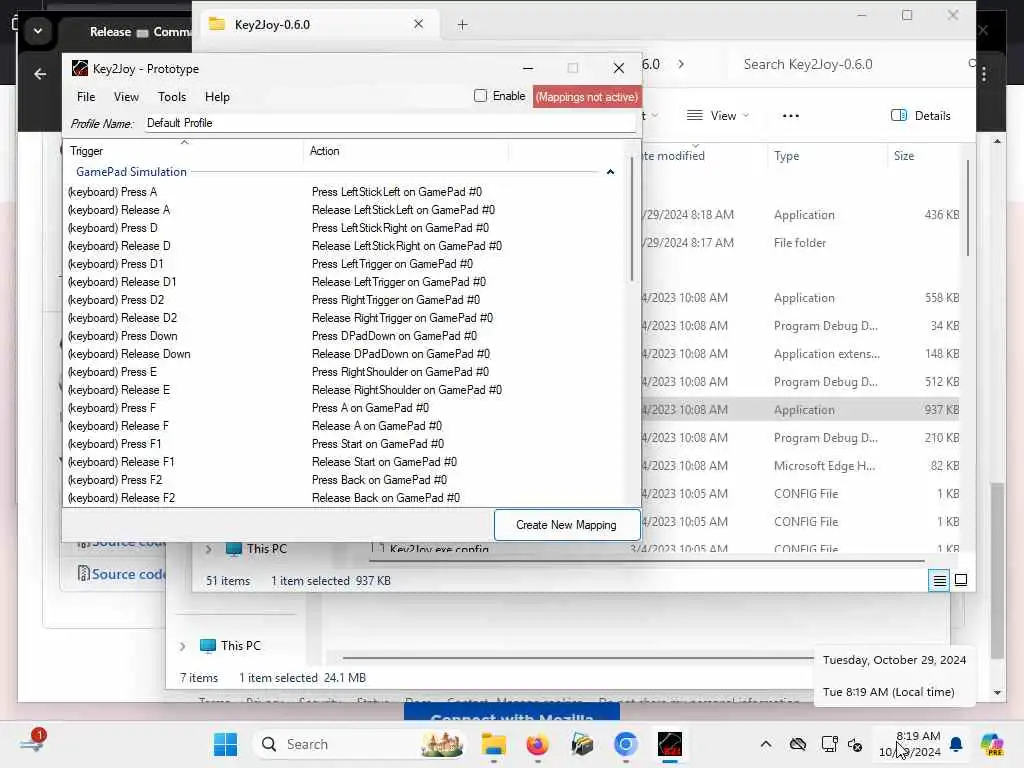Select the Microsoft Edge H... file row
The height and width of the screenshot is (768, 1024).
(x=800, y=466)
